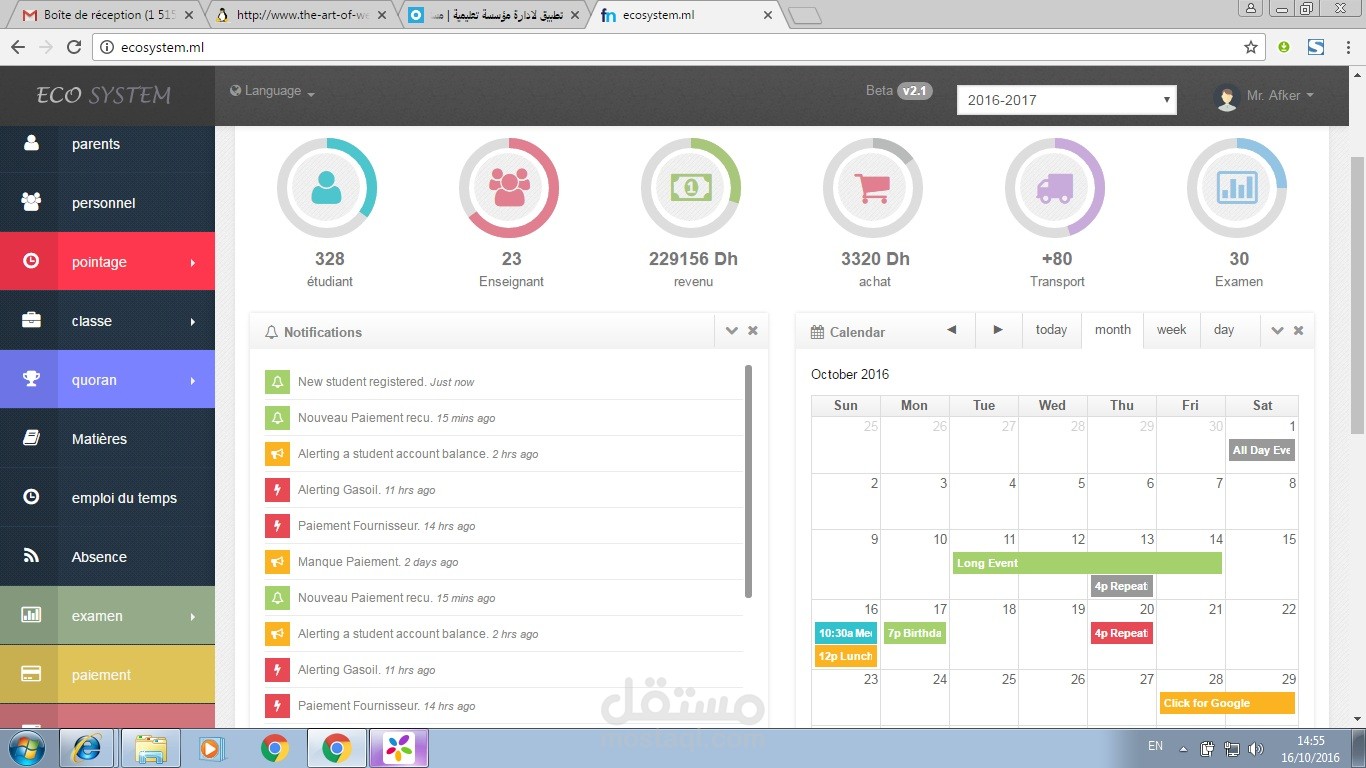Click the Examen bar chart stat icon
This screenshot has width=1366, height=768.
[1237, 188]
